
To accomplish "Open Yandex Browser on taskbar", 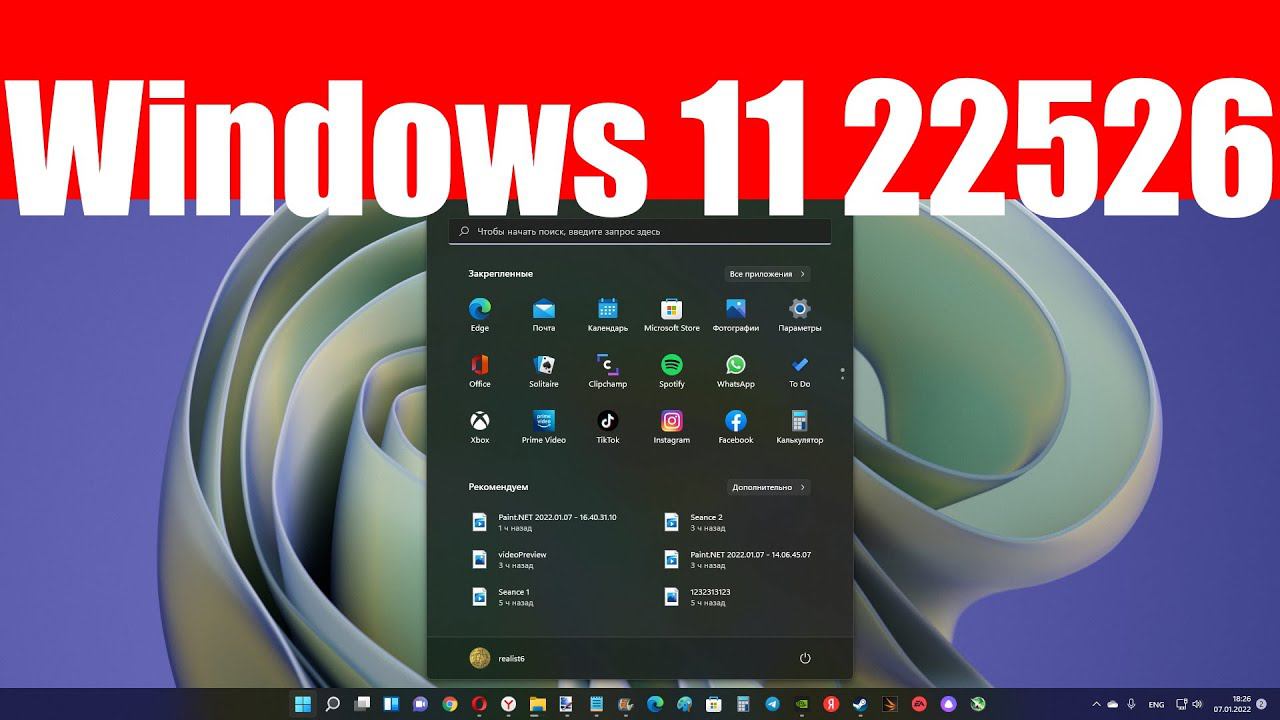I will (x=508, y=704).
